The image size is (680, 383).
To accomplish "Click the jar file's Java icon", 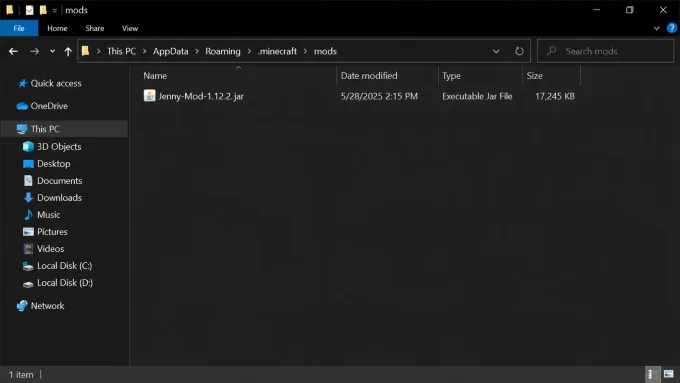I will click(x=149, y=96).
